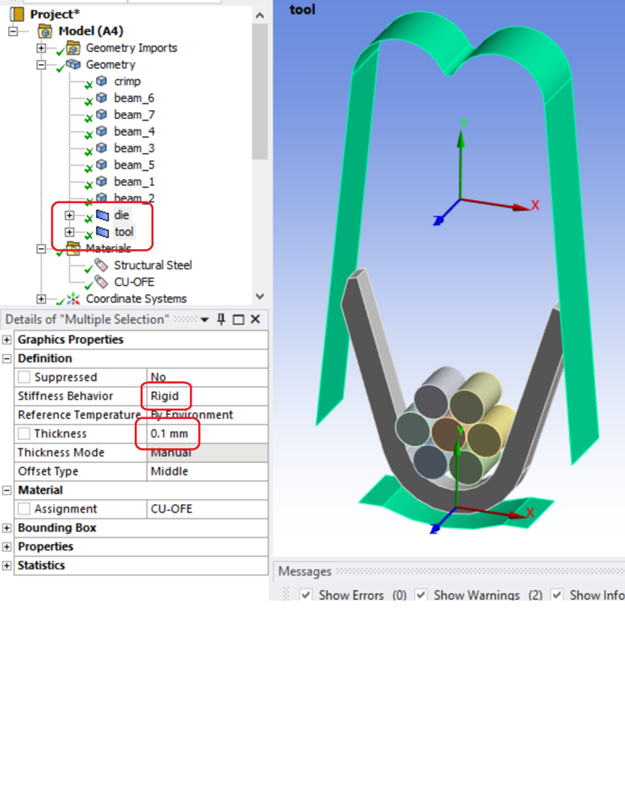Select the Project node icon

17,14
